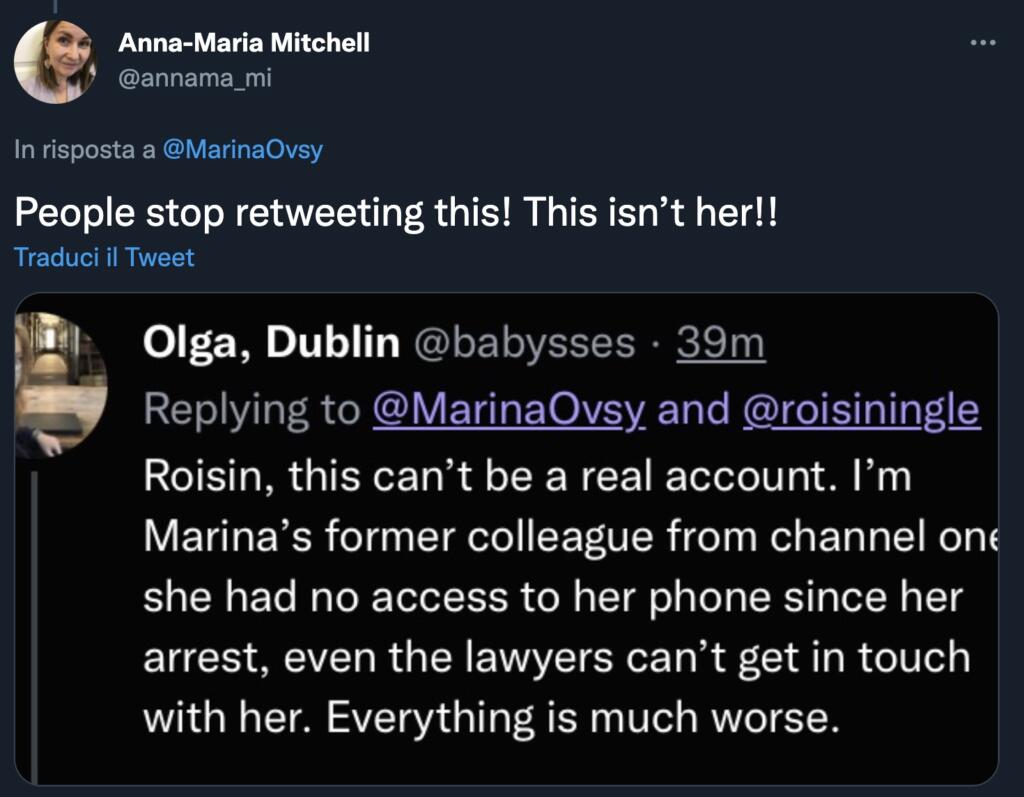This screenshot has width=1024, height=797.
Task: Click Olga's avatar in the screenshot
Action: (x=62, y=384)
